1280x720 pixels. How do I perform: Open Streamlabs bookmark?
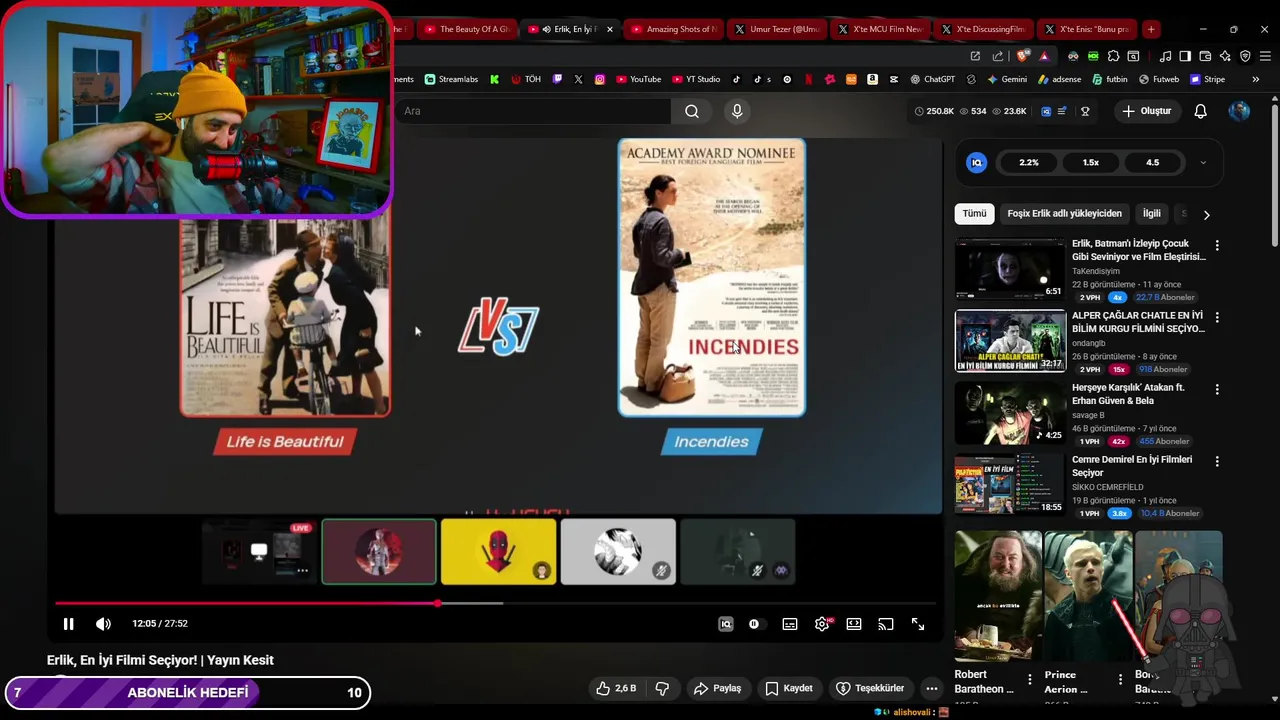pos(451,79)
